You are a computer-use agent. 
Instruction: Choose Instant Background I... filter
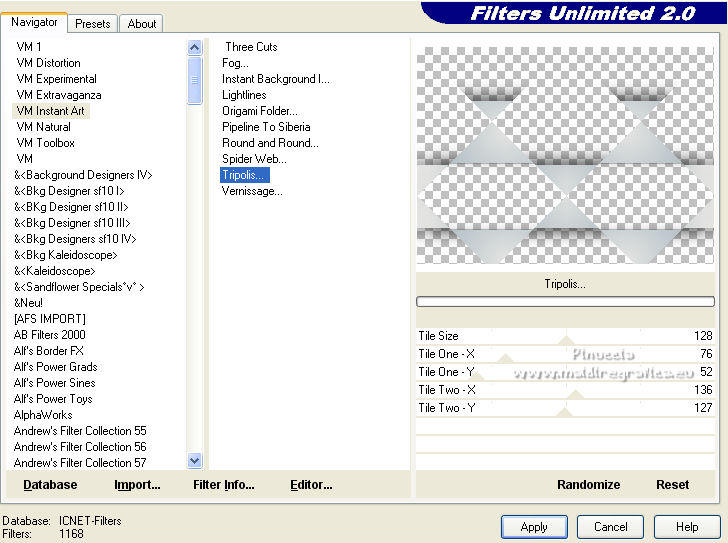coord(276,79)
